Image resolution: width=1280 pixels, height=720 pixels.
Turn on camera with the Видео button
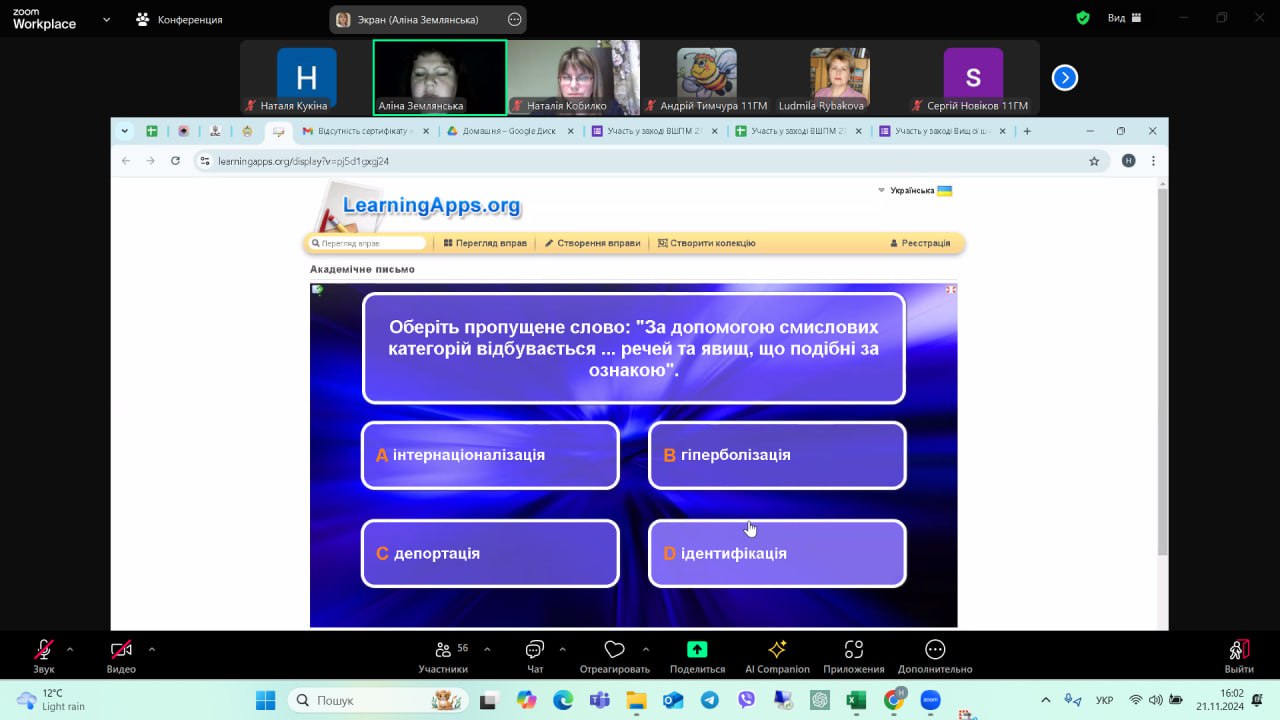pos(121,656)
